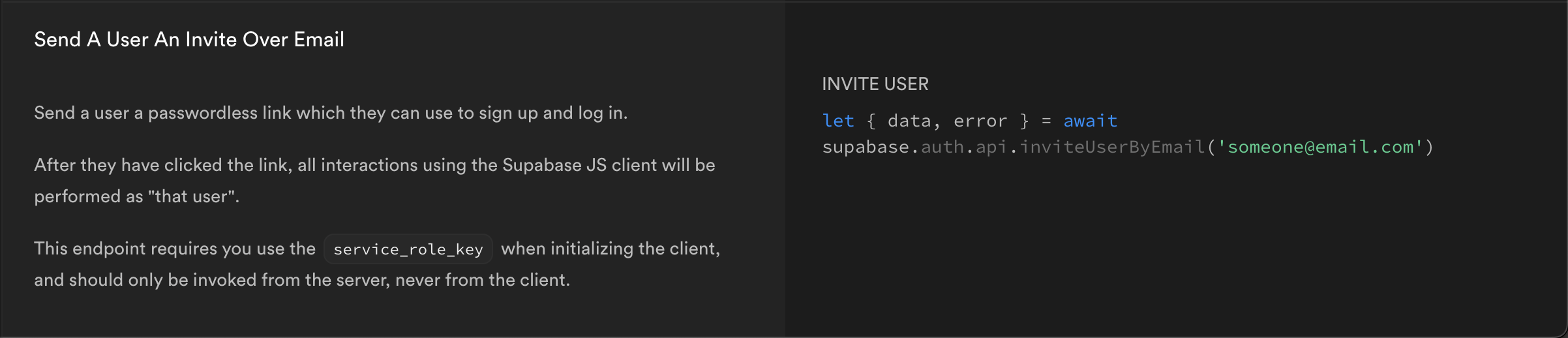Viewport: 1568px width, 338px height.
Task: Click the 'await' keyword in the code snippet
Action: coord(1090,121)
